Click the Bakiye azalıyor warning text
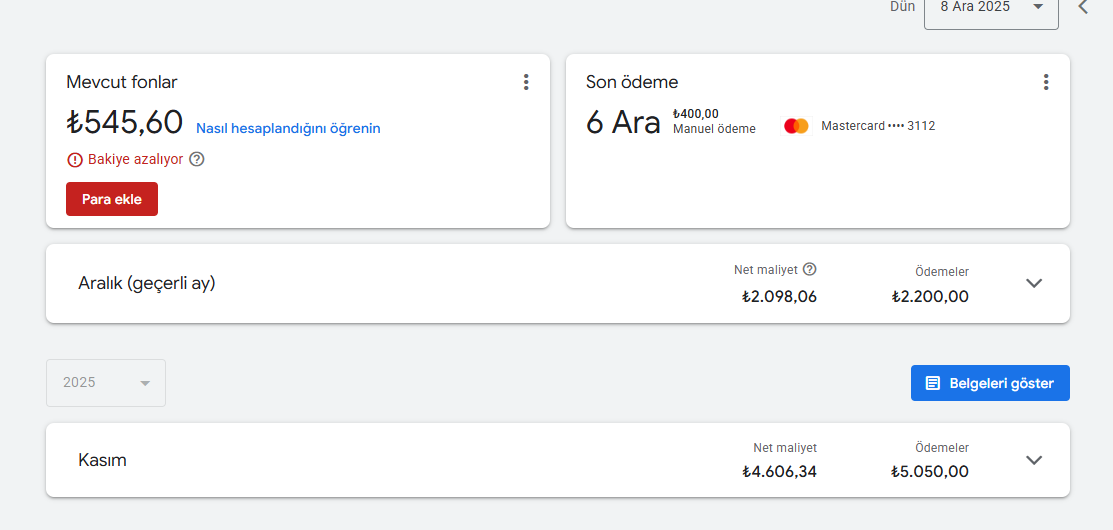Screen dimensions: 1113x530 (x=136, y=160)
